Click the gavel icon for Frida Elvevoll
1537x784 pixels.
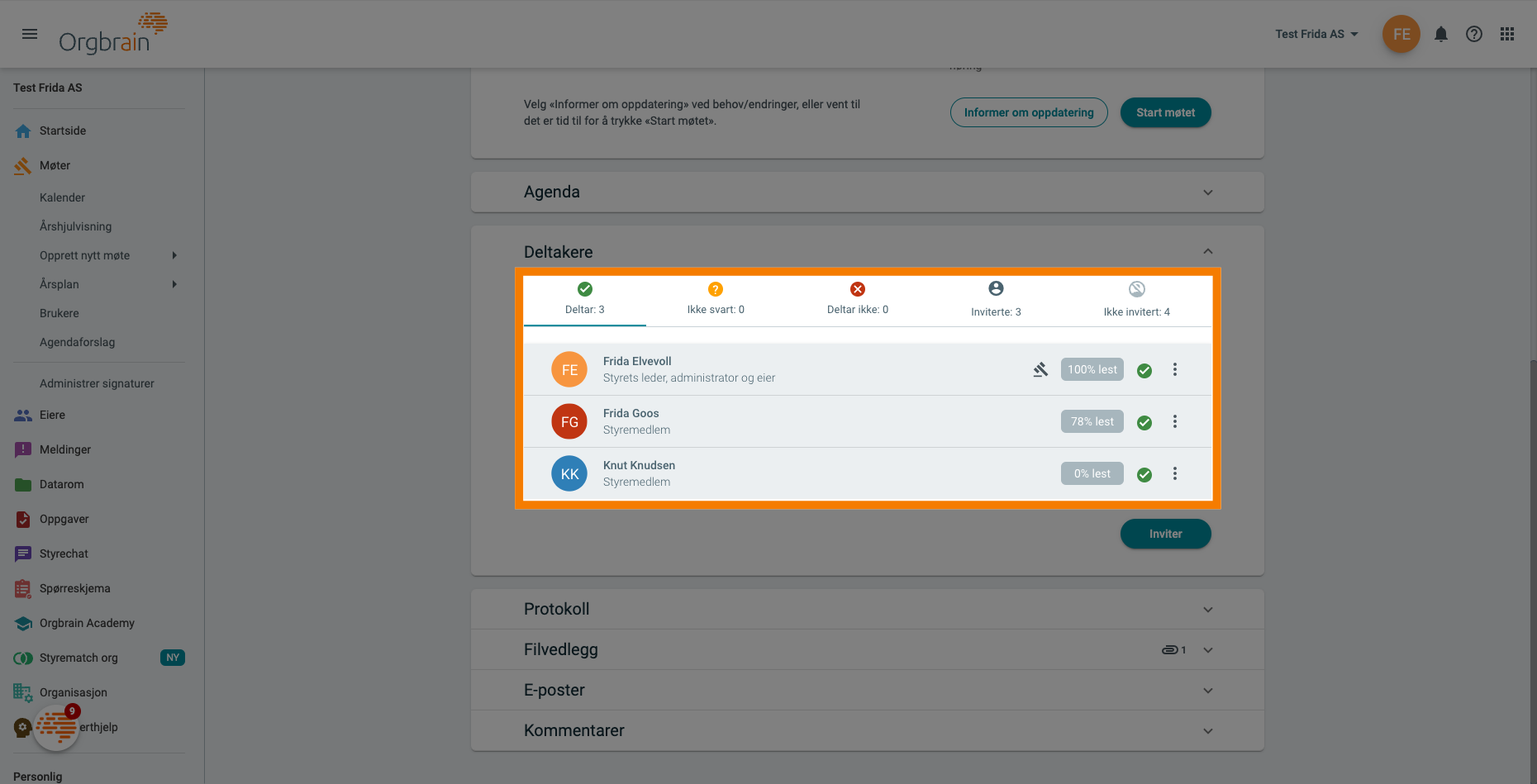coord(1040,369)
